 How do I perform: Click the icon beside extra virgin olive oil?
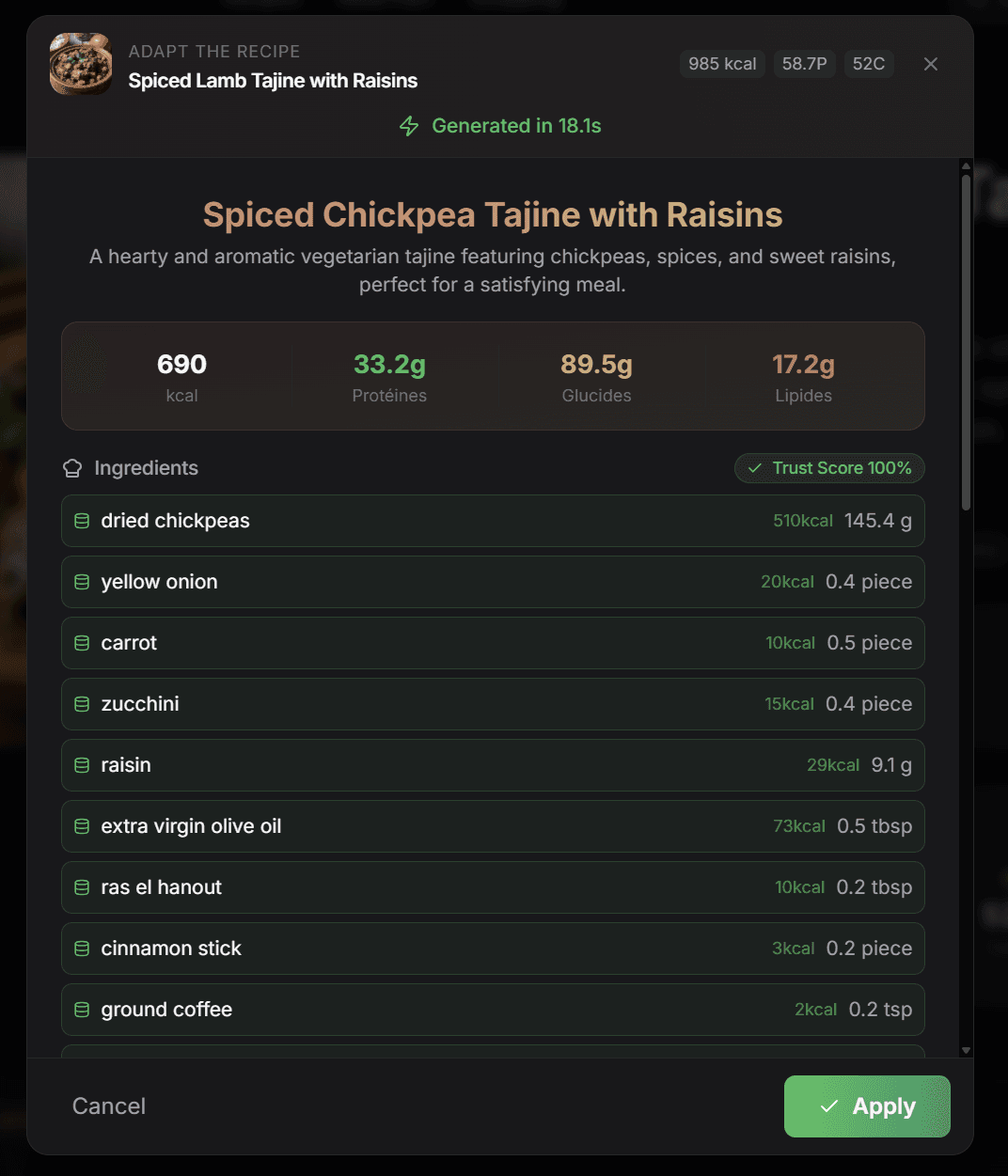pos(81,826)
